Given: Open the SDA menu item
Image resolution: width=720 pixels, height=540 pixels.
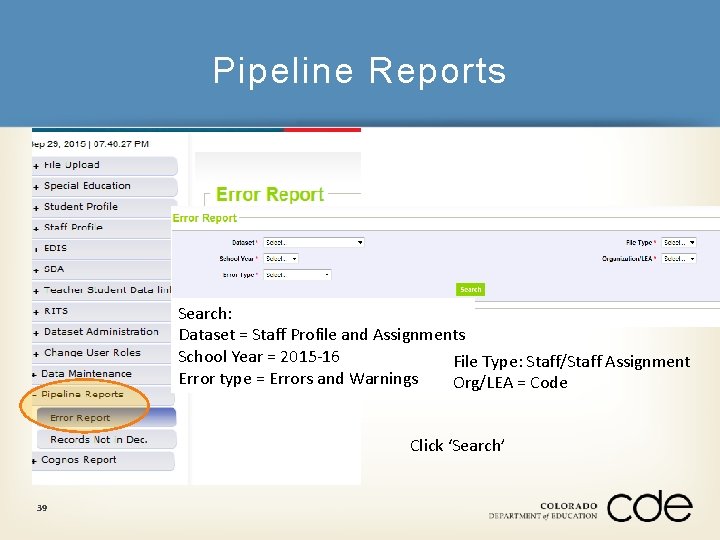Looking at the screenshot, I should coord(102,270).
